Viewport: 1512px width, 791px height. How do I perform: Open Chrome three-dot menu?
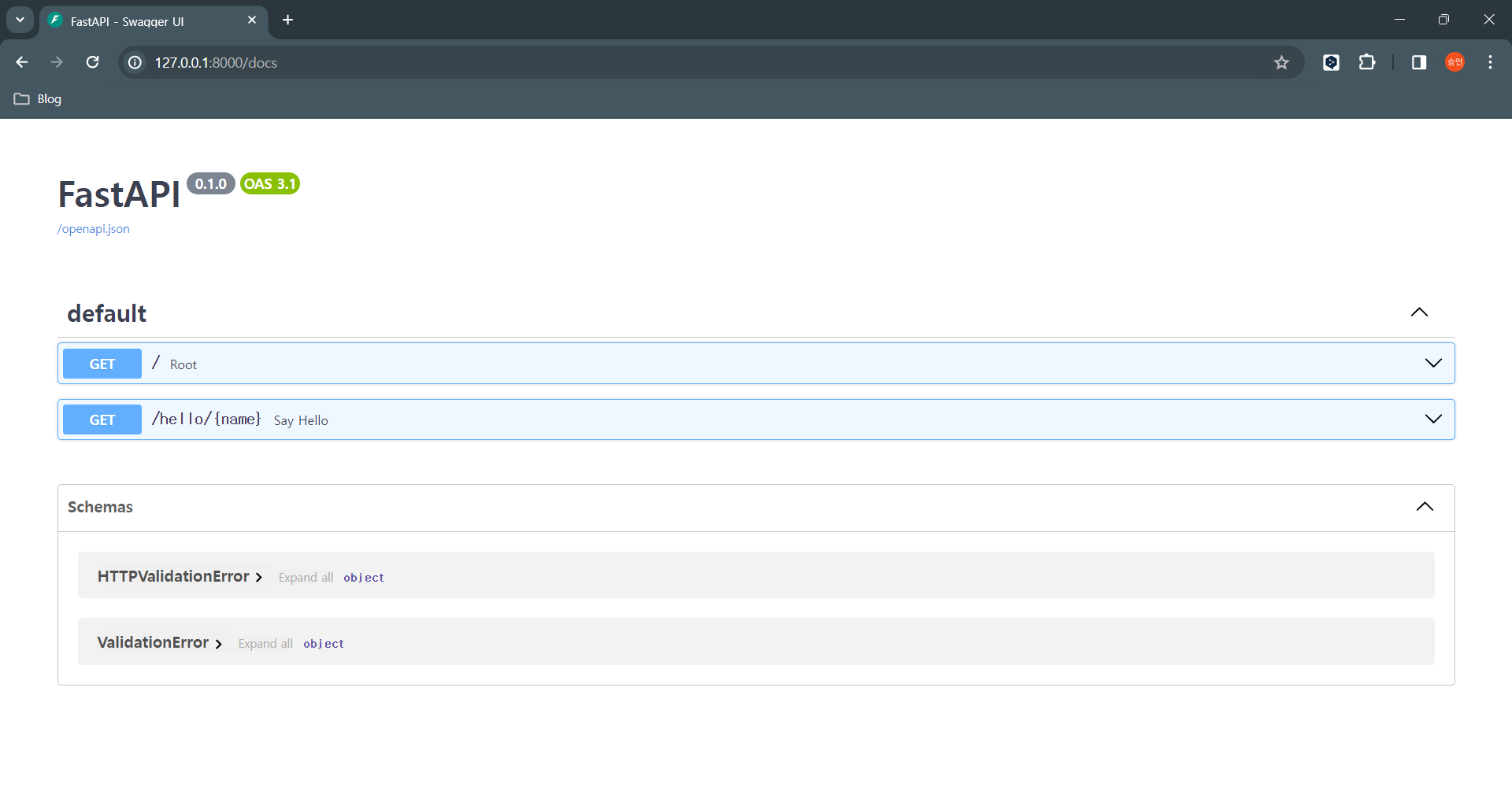pos(1490,62)
